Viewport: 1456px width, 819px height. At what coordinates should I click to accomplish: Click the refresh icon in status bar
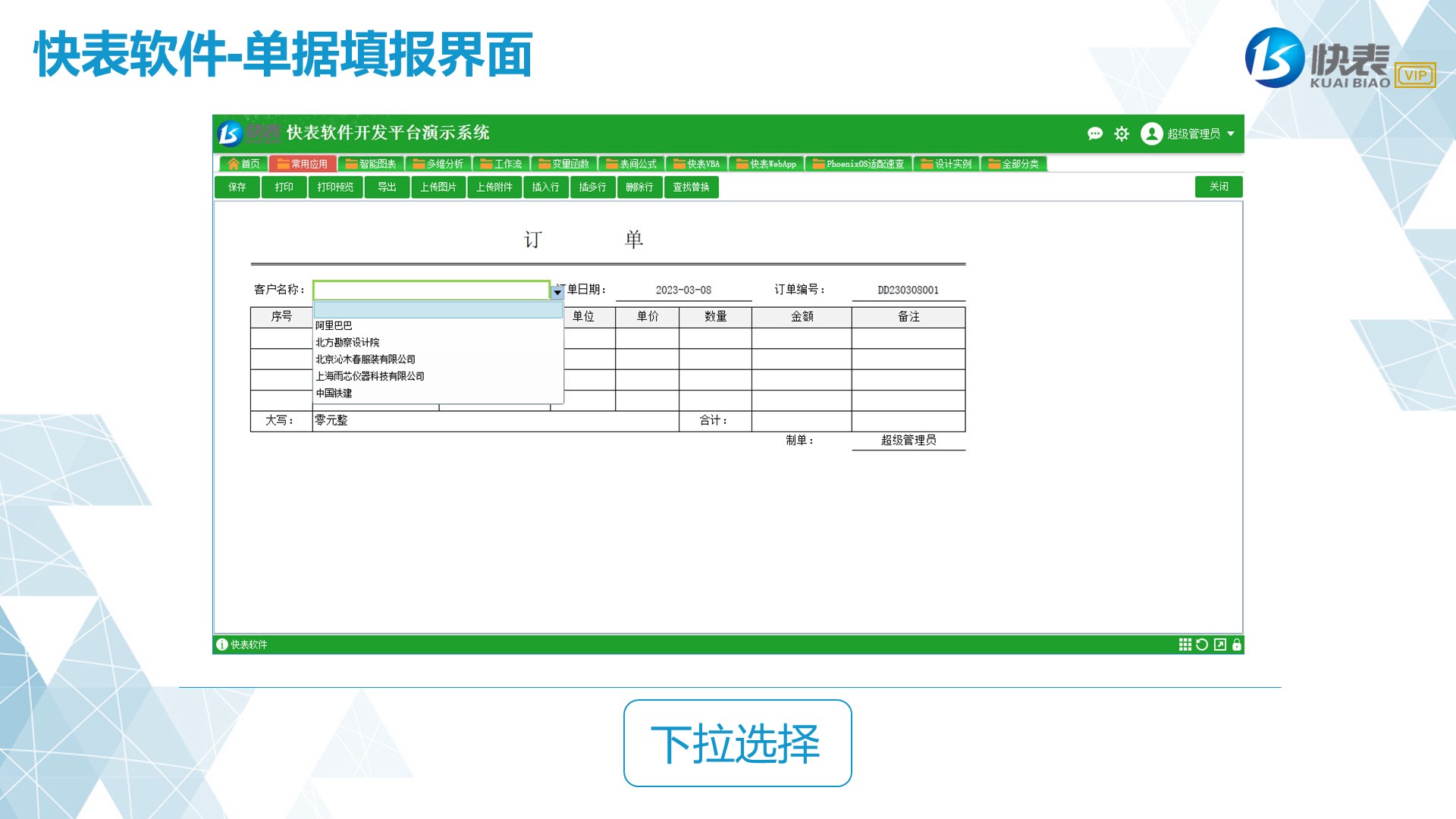[x=1202, y=645]
